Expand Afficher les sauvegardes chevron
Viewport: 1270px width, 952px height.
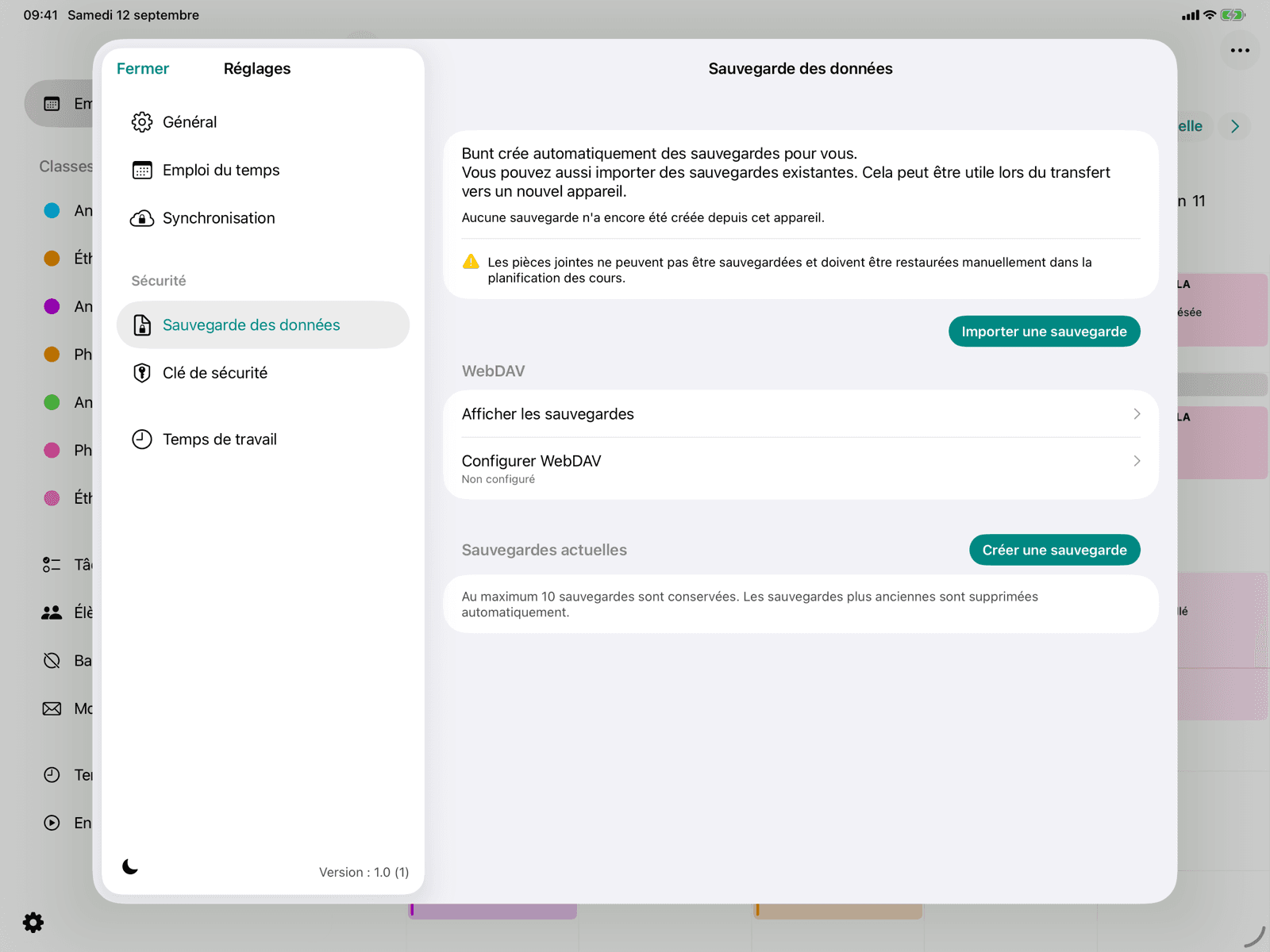coord(1137,414)
